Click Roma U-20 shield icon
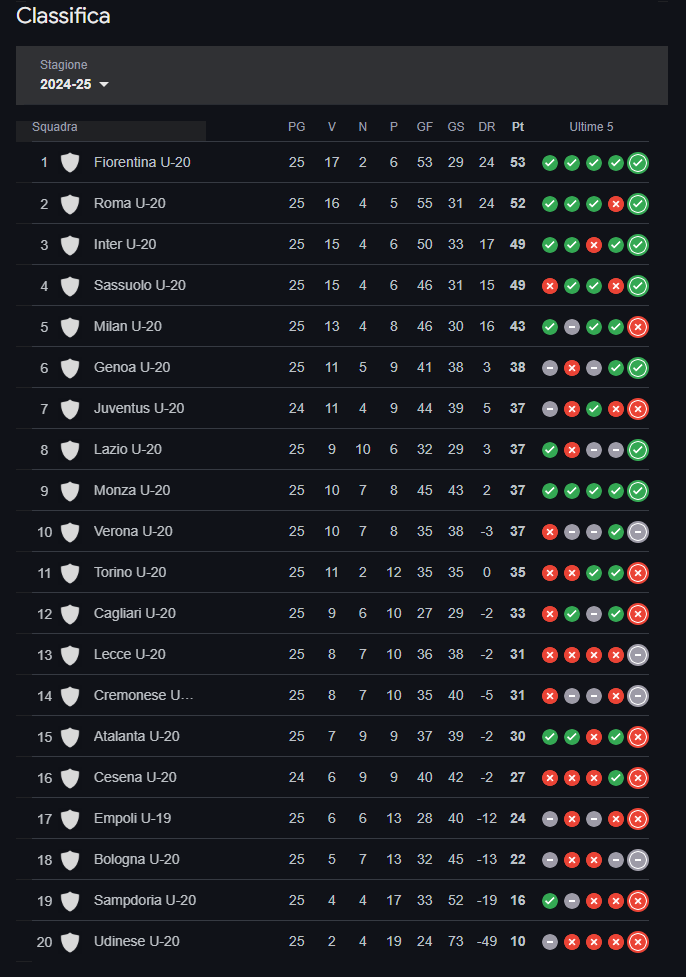Viewport: 686px width, 977px height. 70,204
